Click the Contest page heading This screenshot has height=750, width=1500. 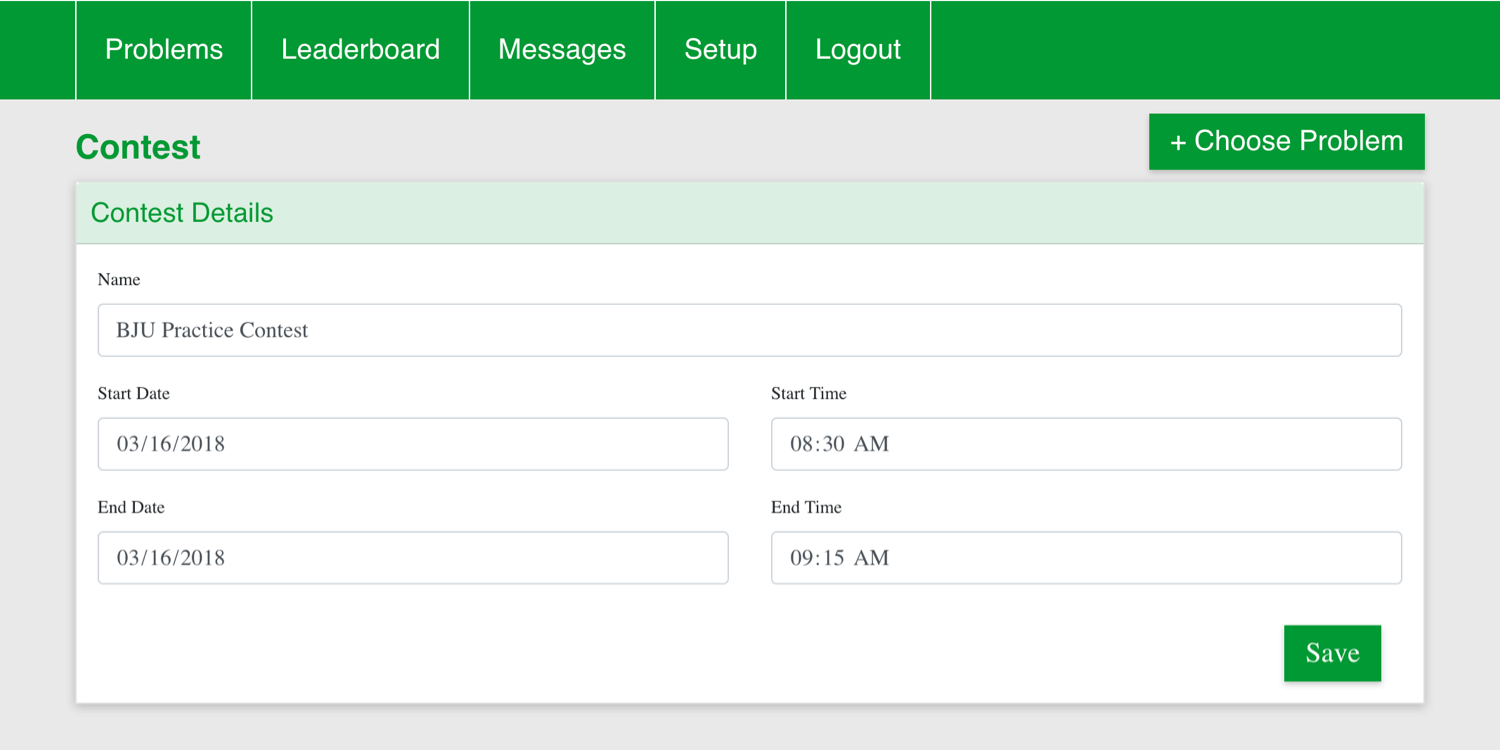(x=138, y=147)
